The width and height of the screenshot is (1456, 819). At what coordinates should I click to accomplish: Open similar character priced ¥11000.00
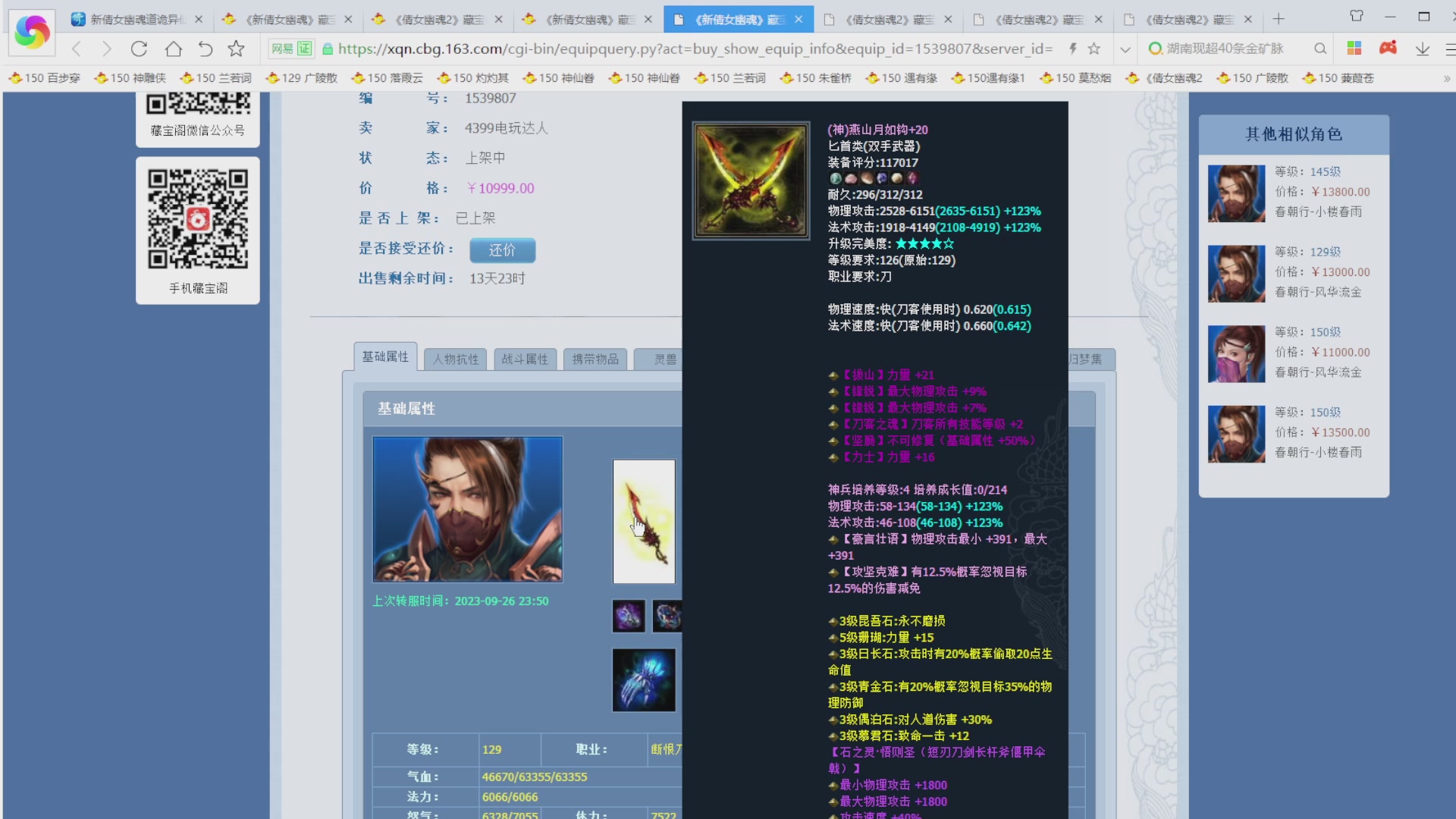(1294, 353)
